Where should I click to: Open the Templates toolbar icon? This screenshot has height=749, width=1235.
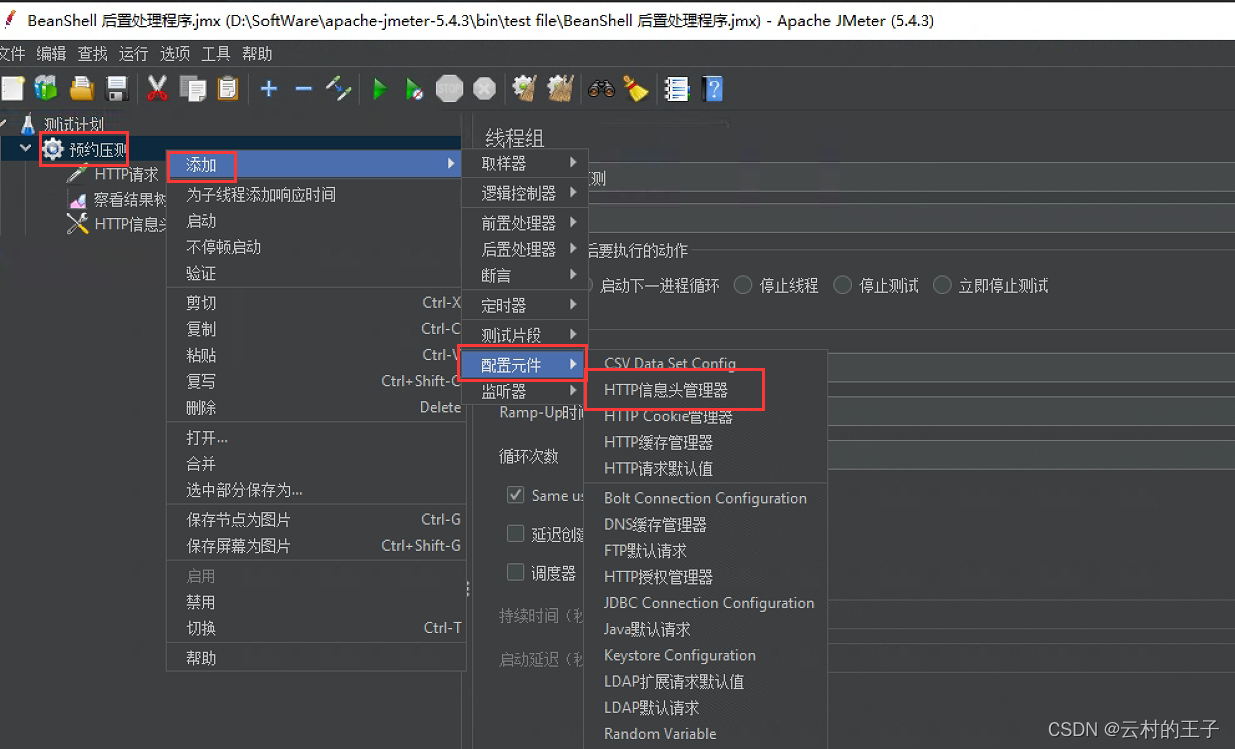point(46,89)
